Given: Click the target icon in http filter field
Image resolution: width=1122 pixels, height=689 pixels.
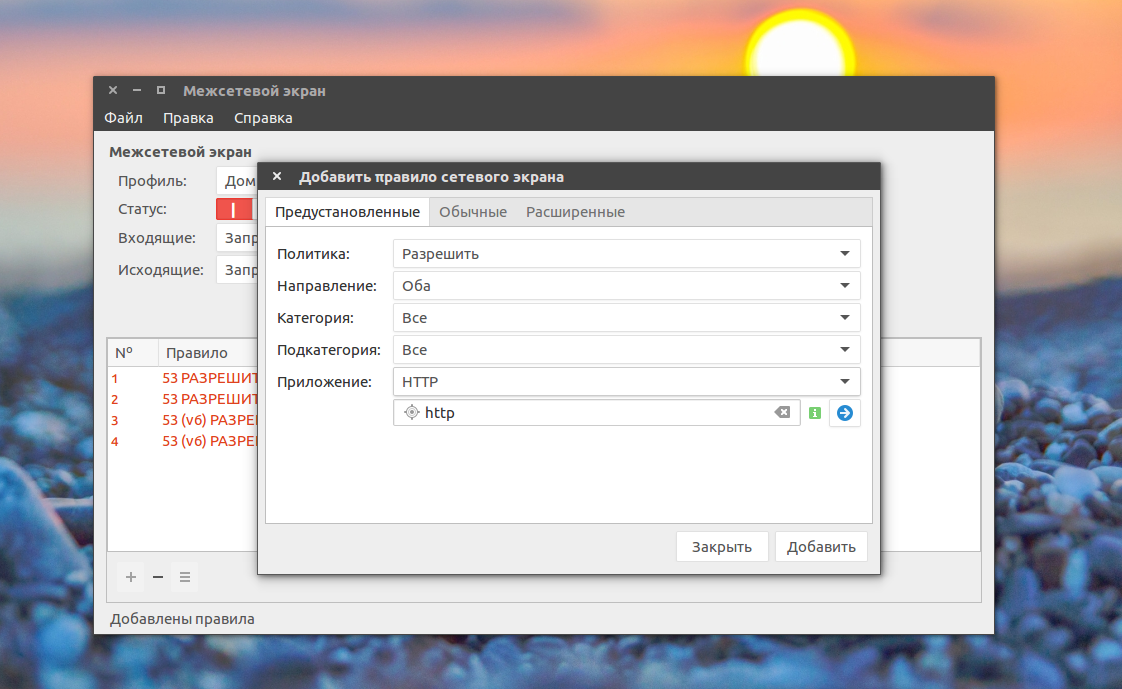Looking at the screenshot, I should 411,412.
